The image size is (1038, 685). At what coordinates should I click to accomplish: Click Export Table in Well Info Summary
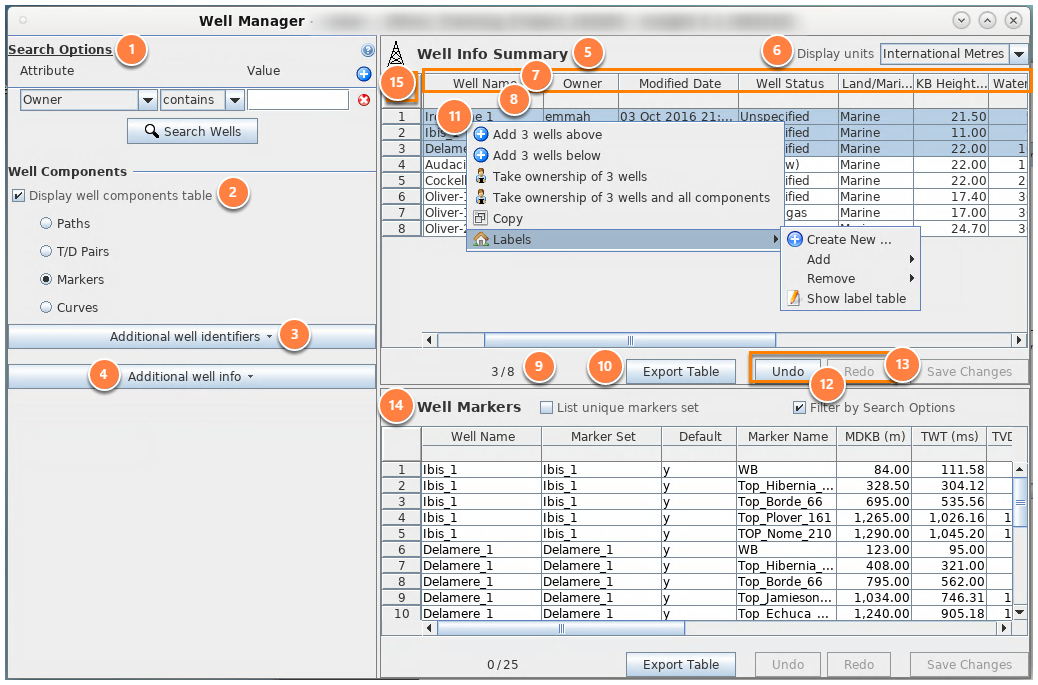[681, 371]
